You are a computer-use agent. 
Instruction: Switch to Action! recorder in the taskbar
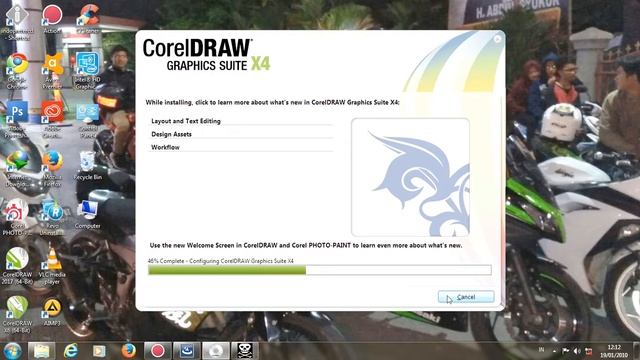(158, 351)
